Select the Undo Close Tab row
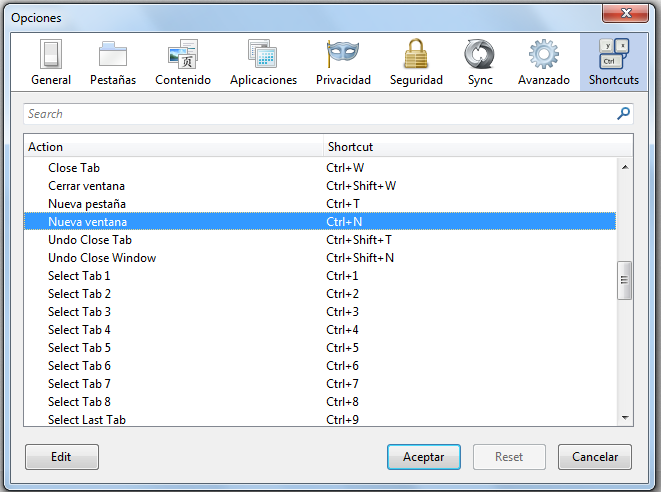Screen dimensions: 661x492 point(90,240)
